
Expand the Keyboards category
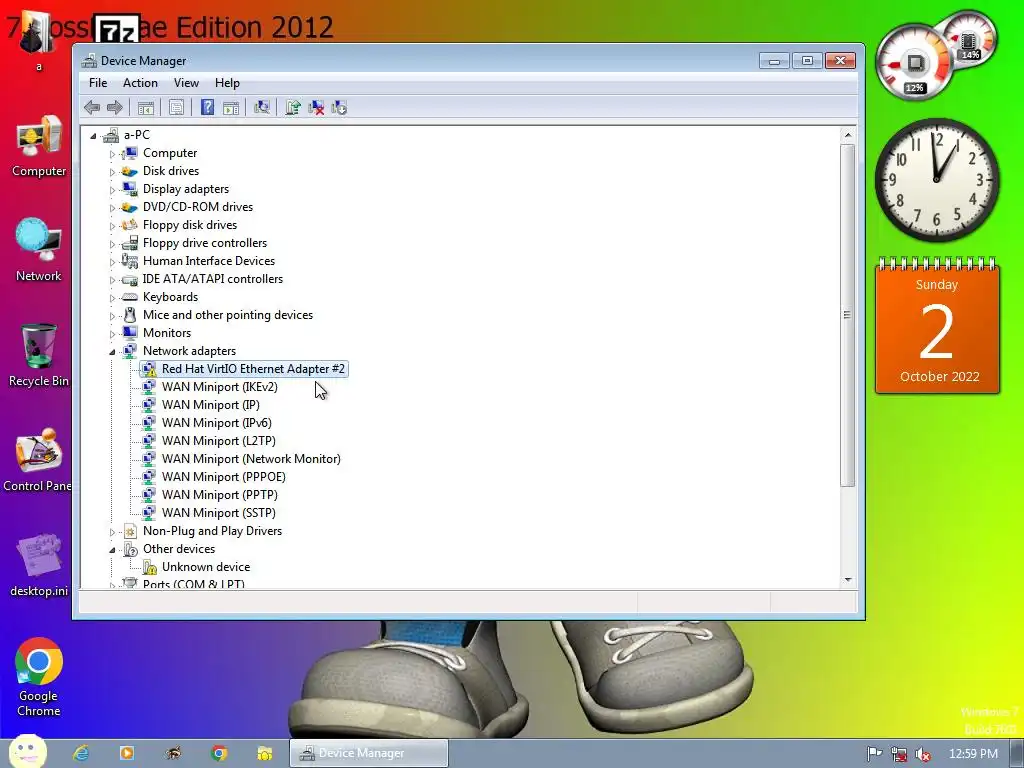[x=112, y=298]
